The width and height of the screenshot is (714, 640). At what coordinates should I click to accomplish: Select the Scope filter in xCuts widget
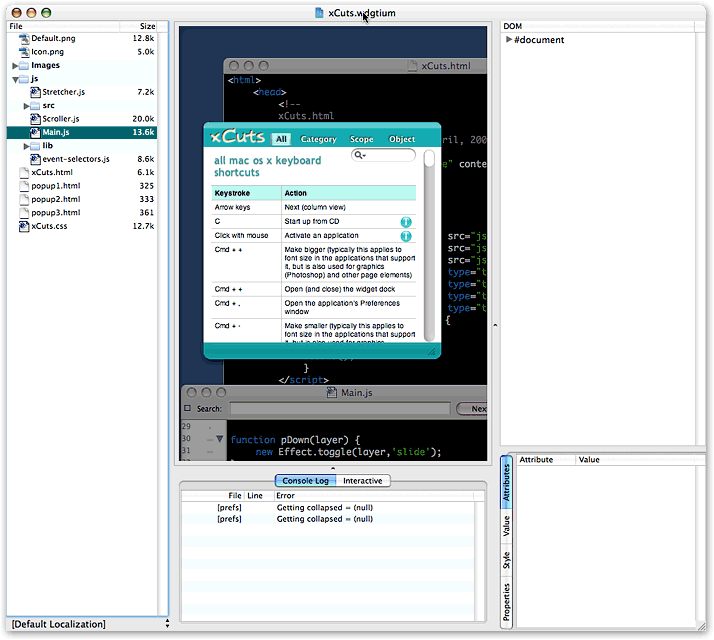pos(362,139)
